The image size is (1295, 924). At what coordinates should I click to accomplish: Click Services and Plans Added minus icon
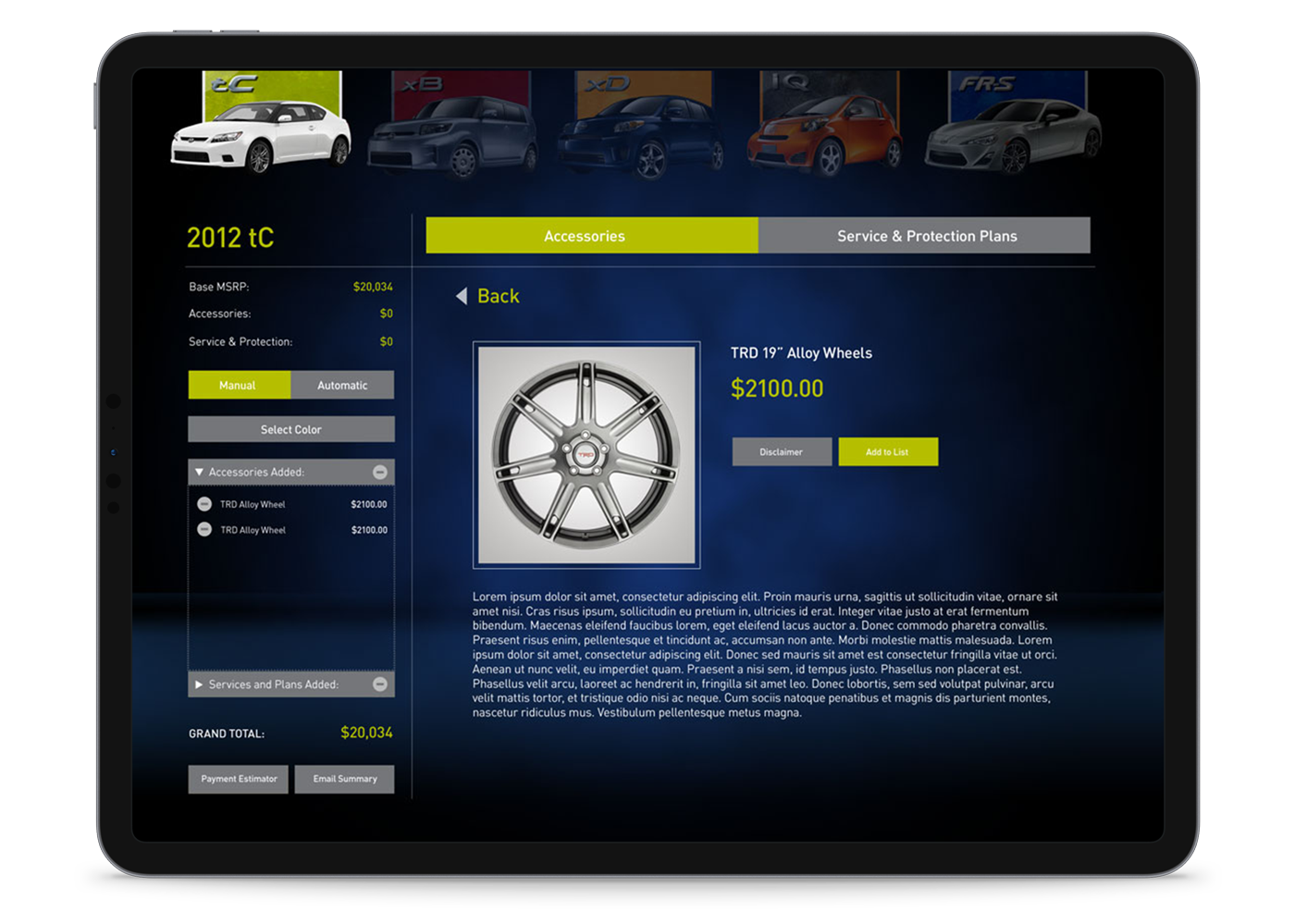click(x=380, y=684)
